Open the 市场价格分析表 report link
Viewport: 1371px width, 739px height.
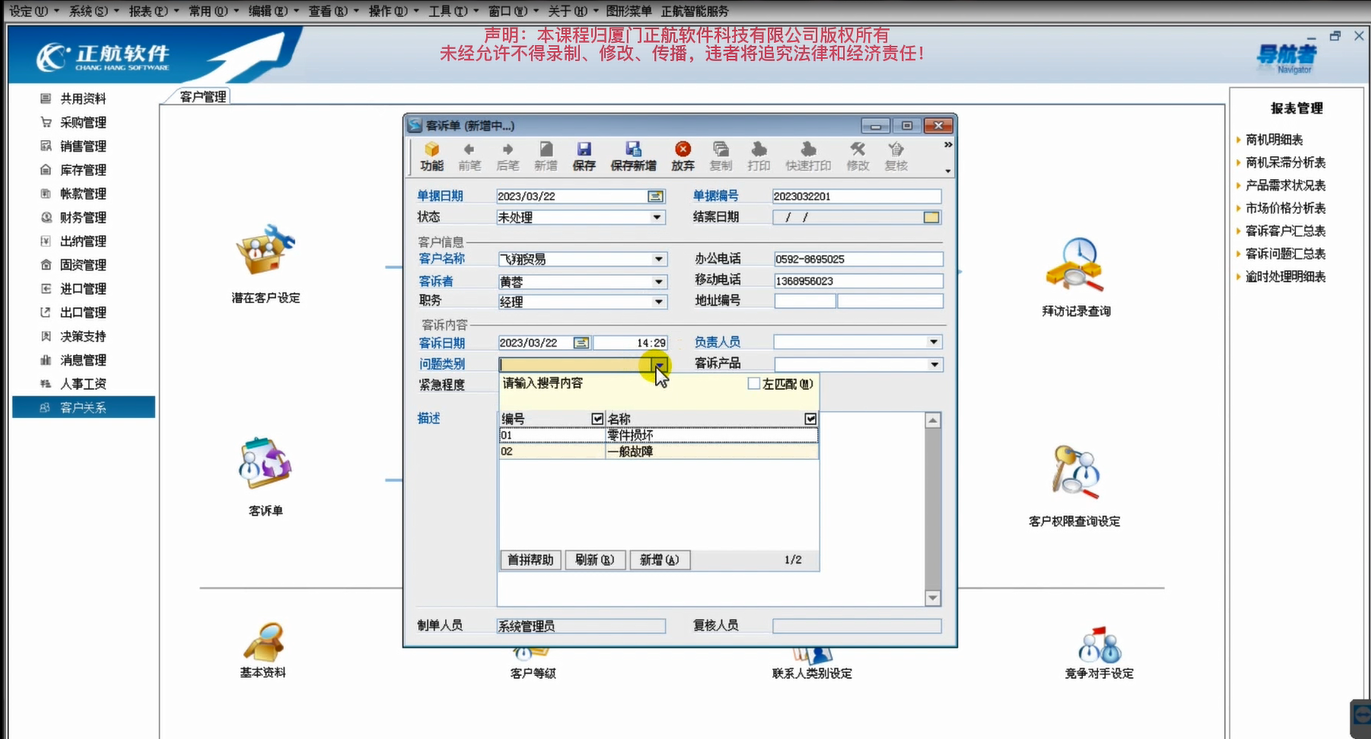click(x=1286, y=208)
